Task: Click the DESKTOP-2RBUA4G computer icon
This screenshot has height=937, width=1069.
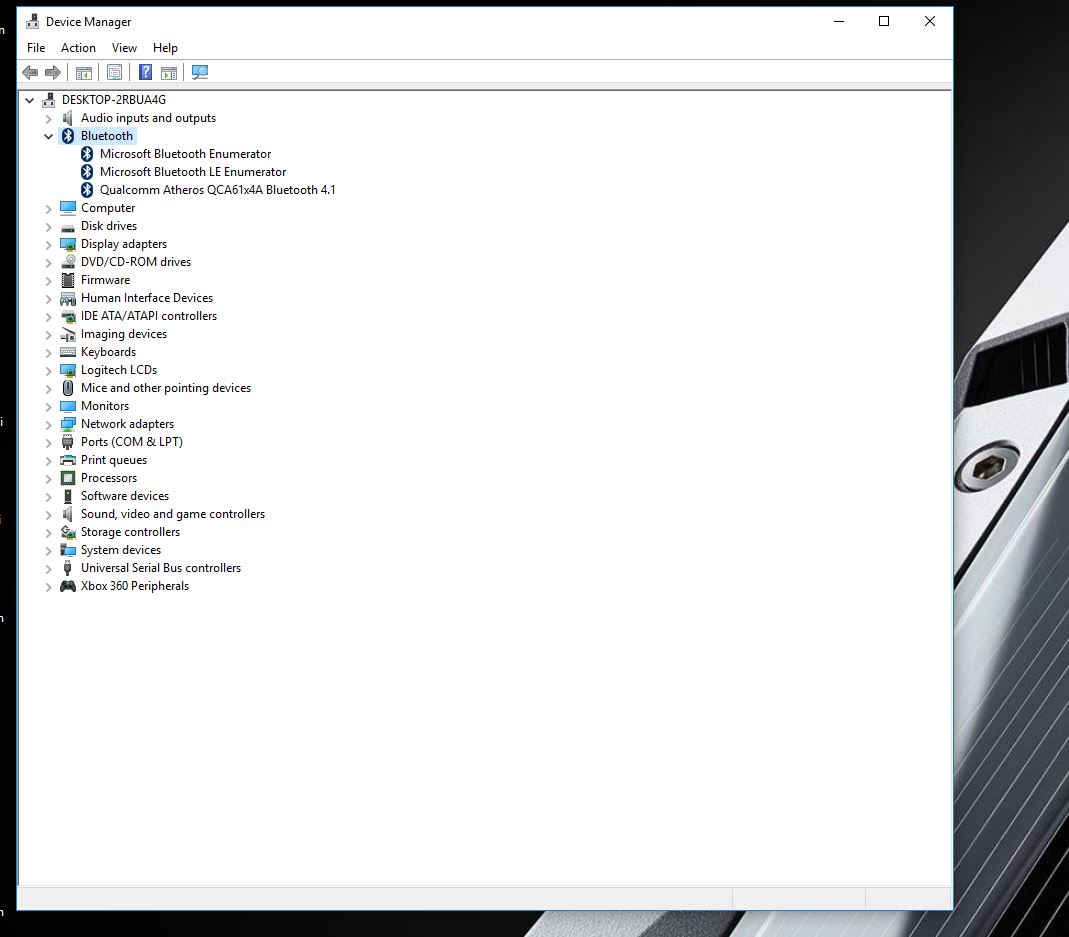Action: (48, 100)
